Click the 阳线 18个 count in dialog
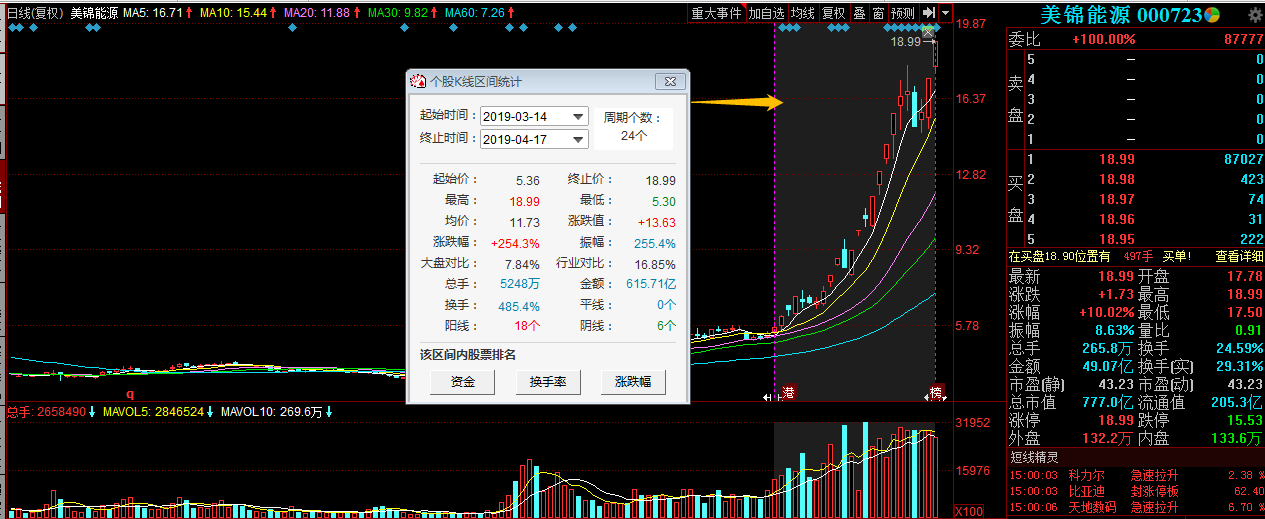The height and width of the screenshot is (519, 1265). pos(527,325)
